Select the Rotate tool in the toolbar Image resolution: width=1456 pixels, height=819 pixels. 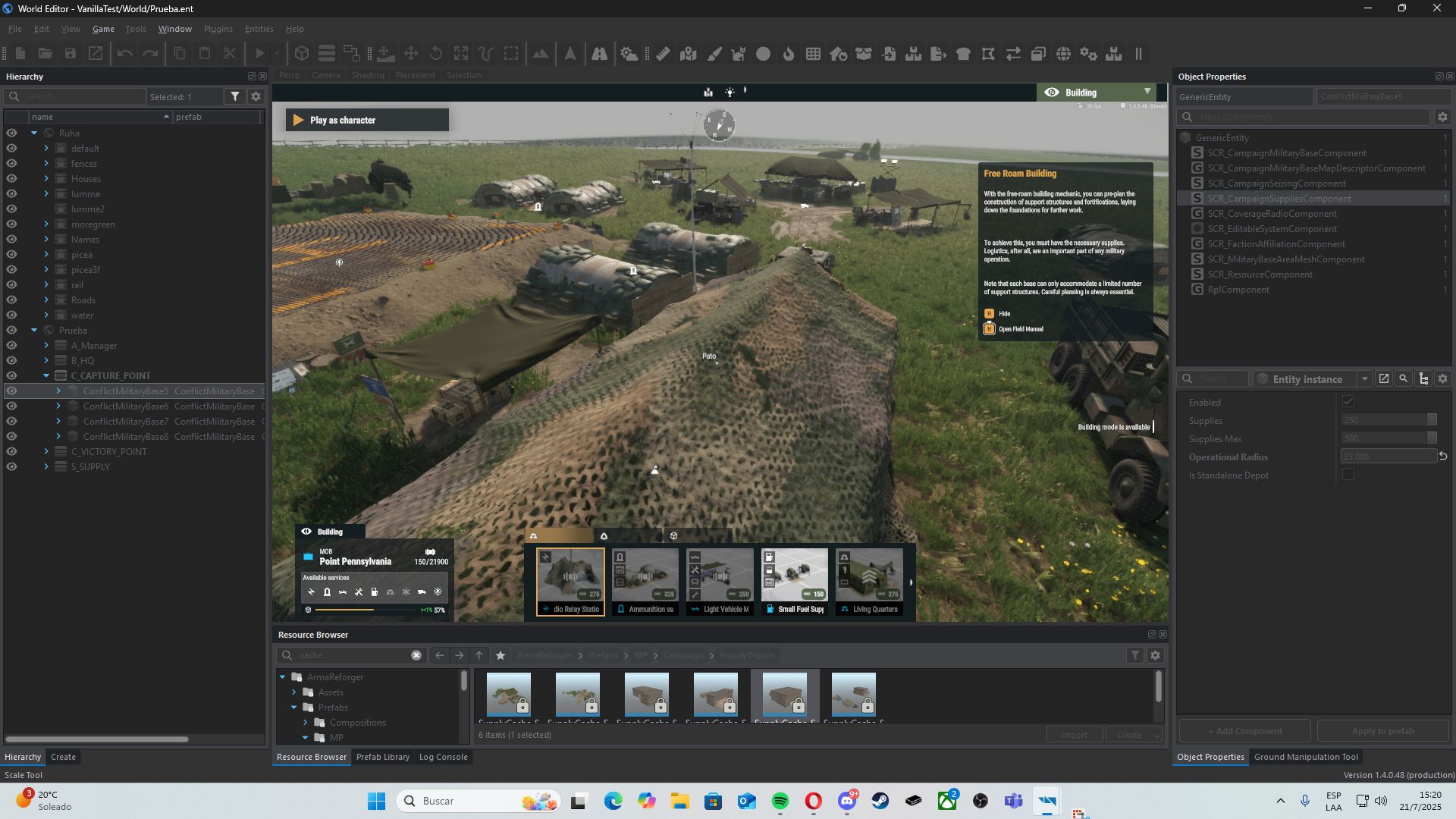(435, 54)
